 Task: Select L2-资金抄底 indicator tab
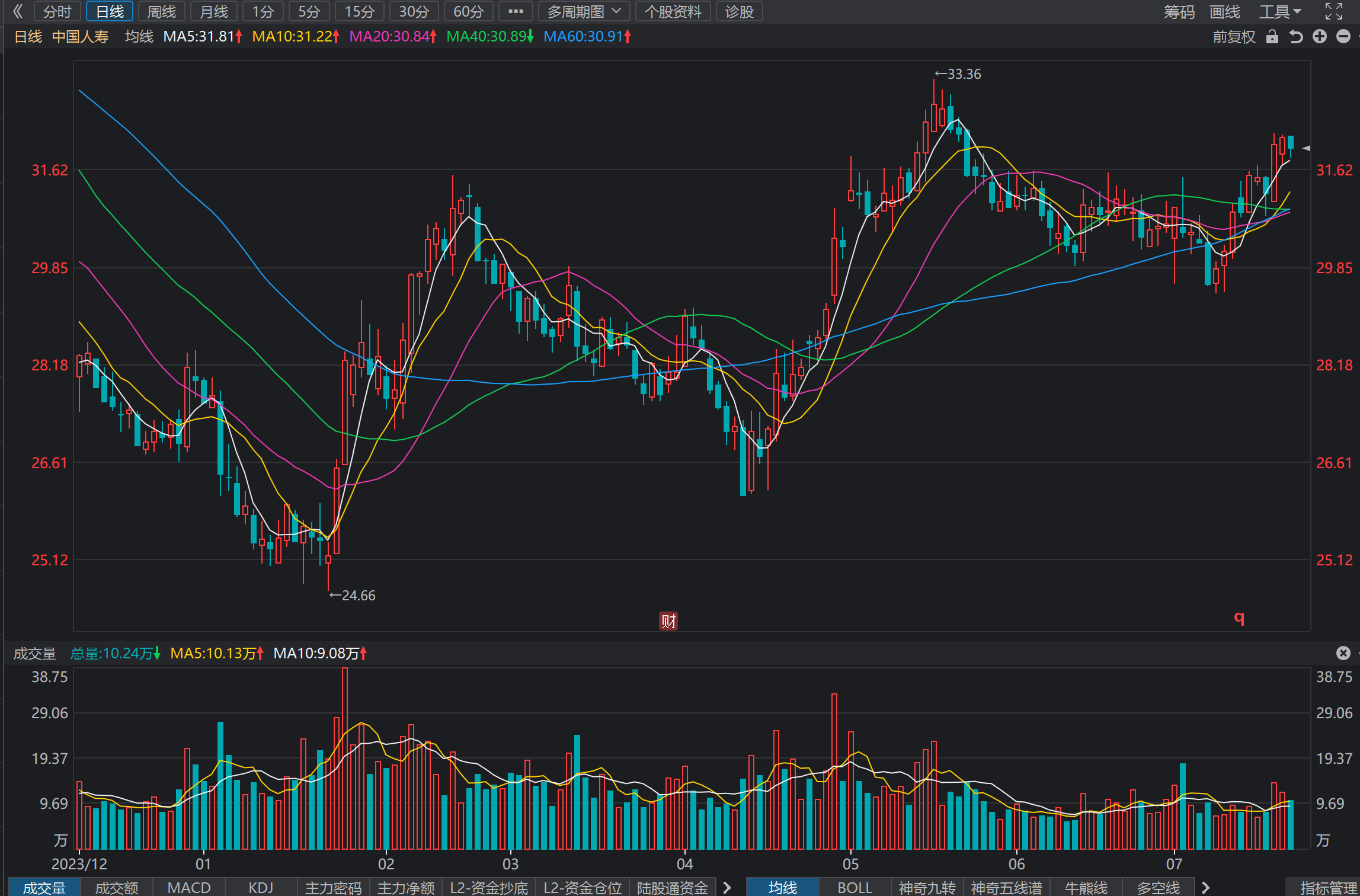[489, 887]
